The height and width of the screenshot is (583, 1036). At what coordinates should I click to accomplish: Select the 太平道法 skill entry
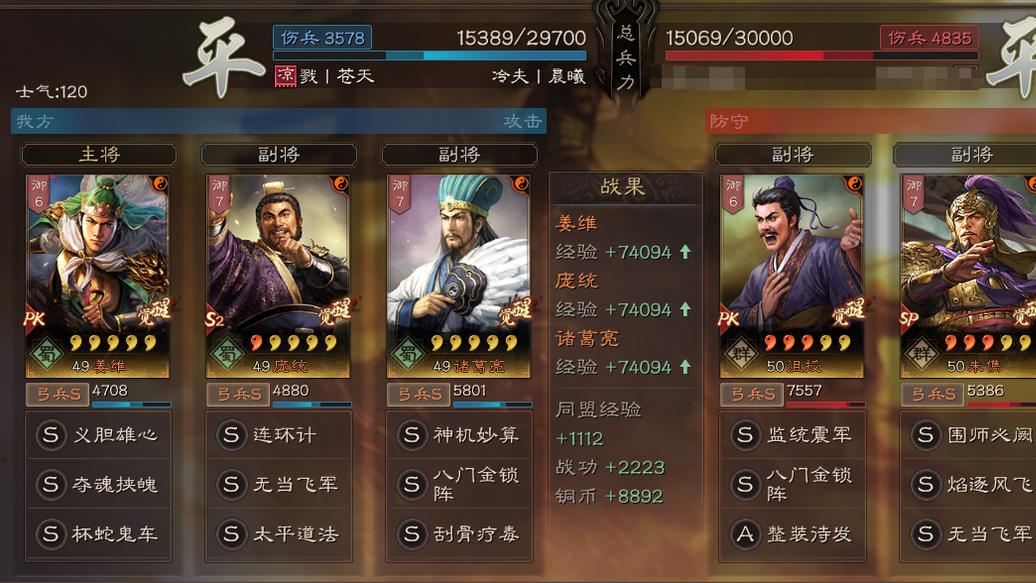coord(278,533)
